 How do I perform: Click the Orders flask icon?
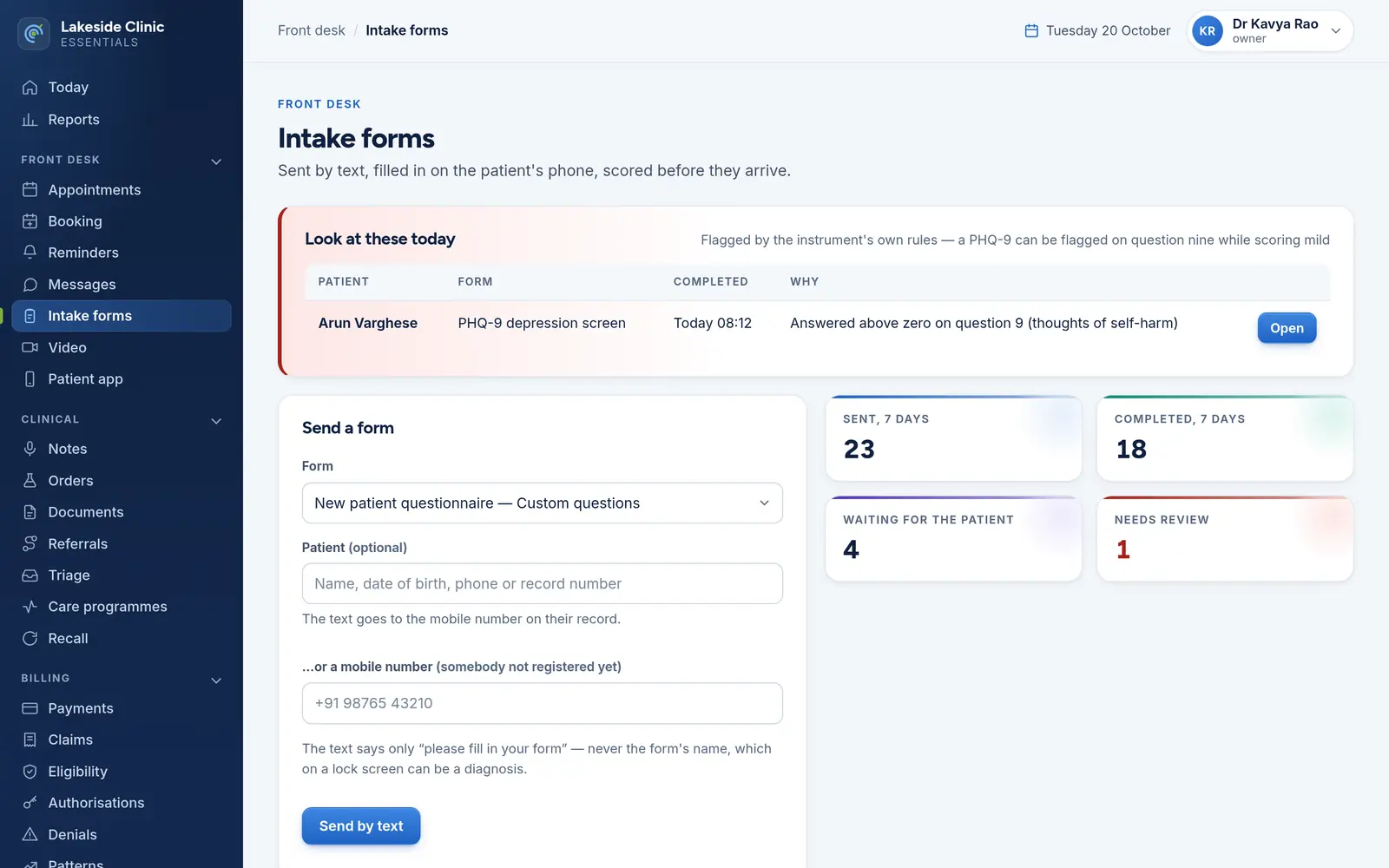click(30, 481)
